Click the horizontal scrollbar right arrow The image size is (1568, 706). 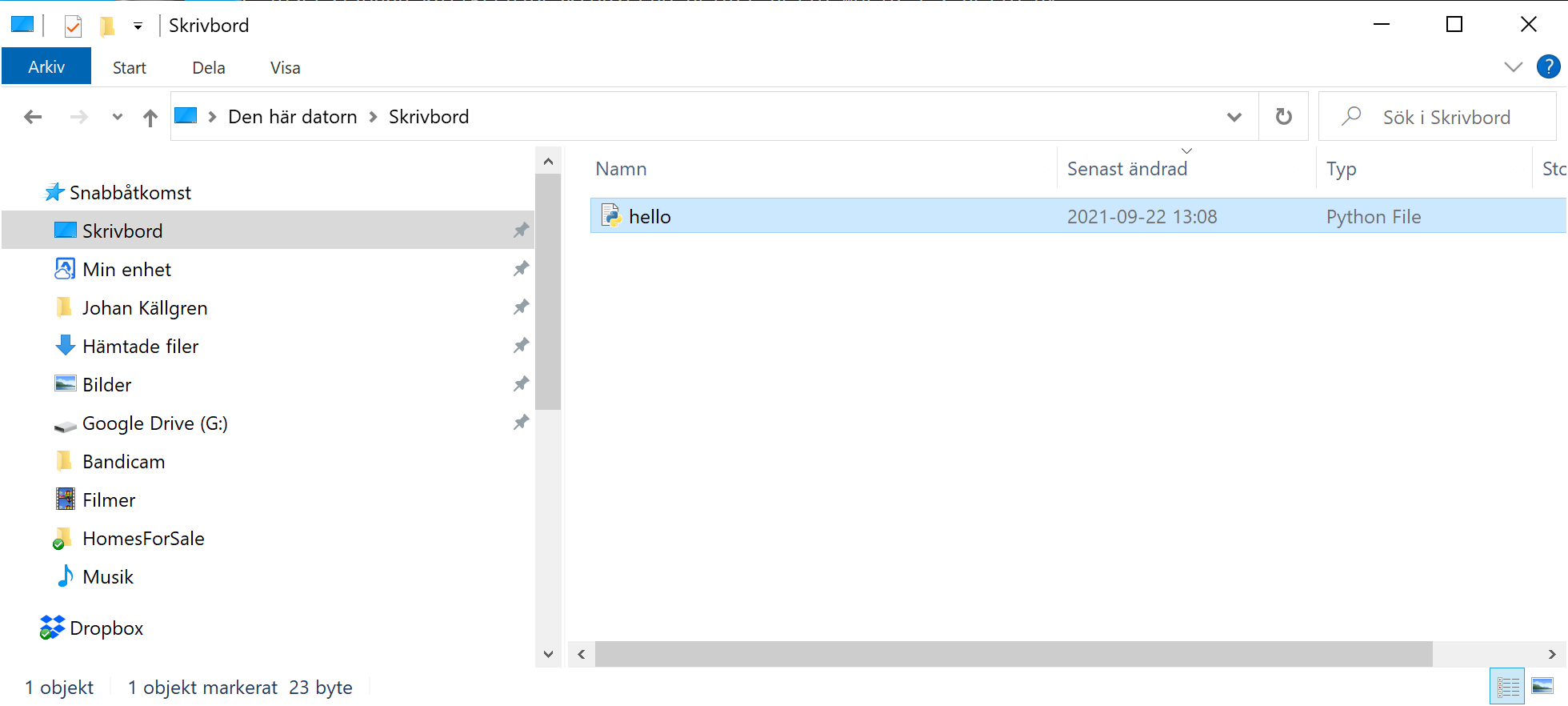(1552, 654)
